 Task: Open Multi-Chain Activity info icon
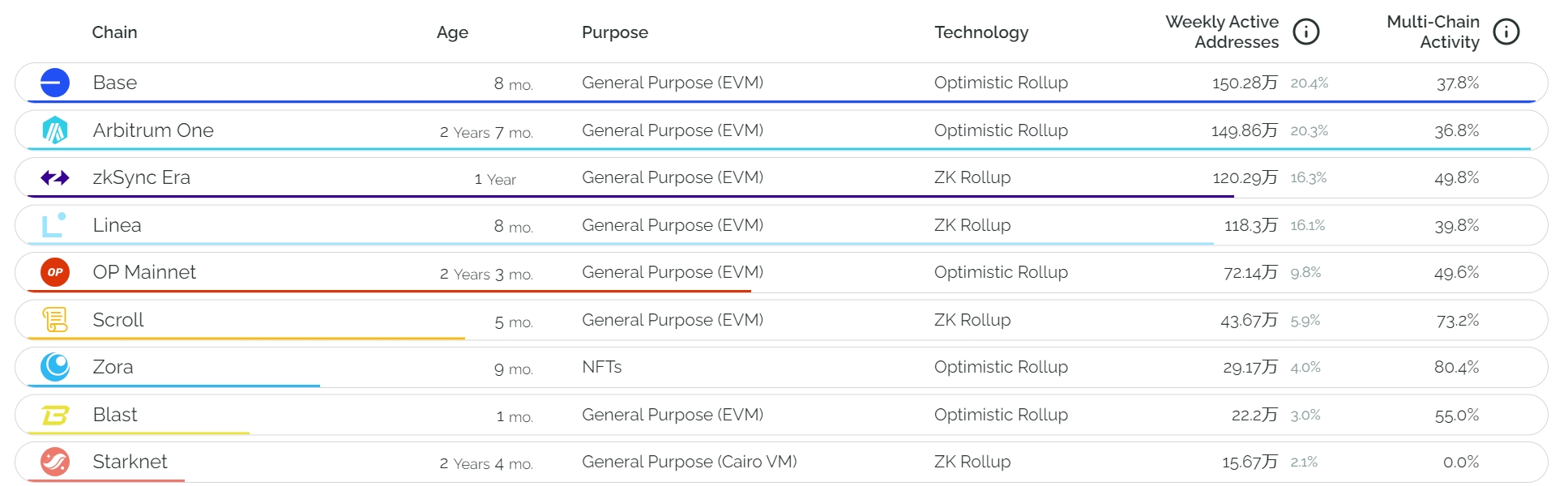coord(1506,32)
